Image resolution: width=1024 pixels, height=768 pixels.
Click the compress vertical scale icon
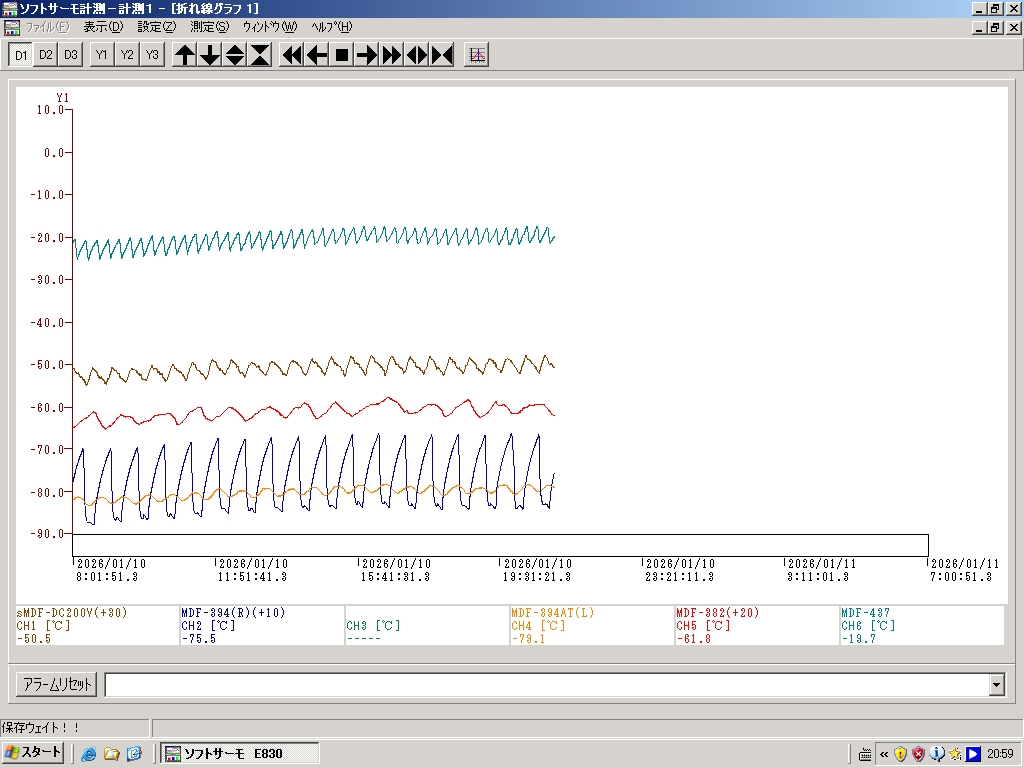tap(260, 55)
